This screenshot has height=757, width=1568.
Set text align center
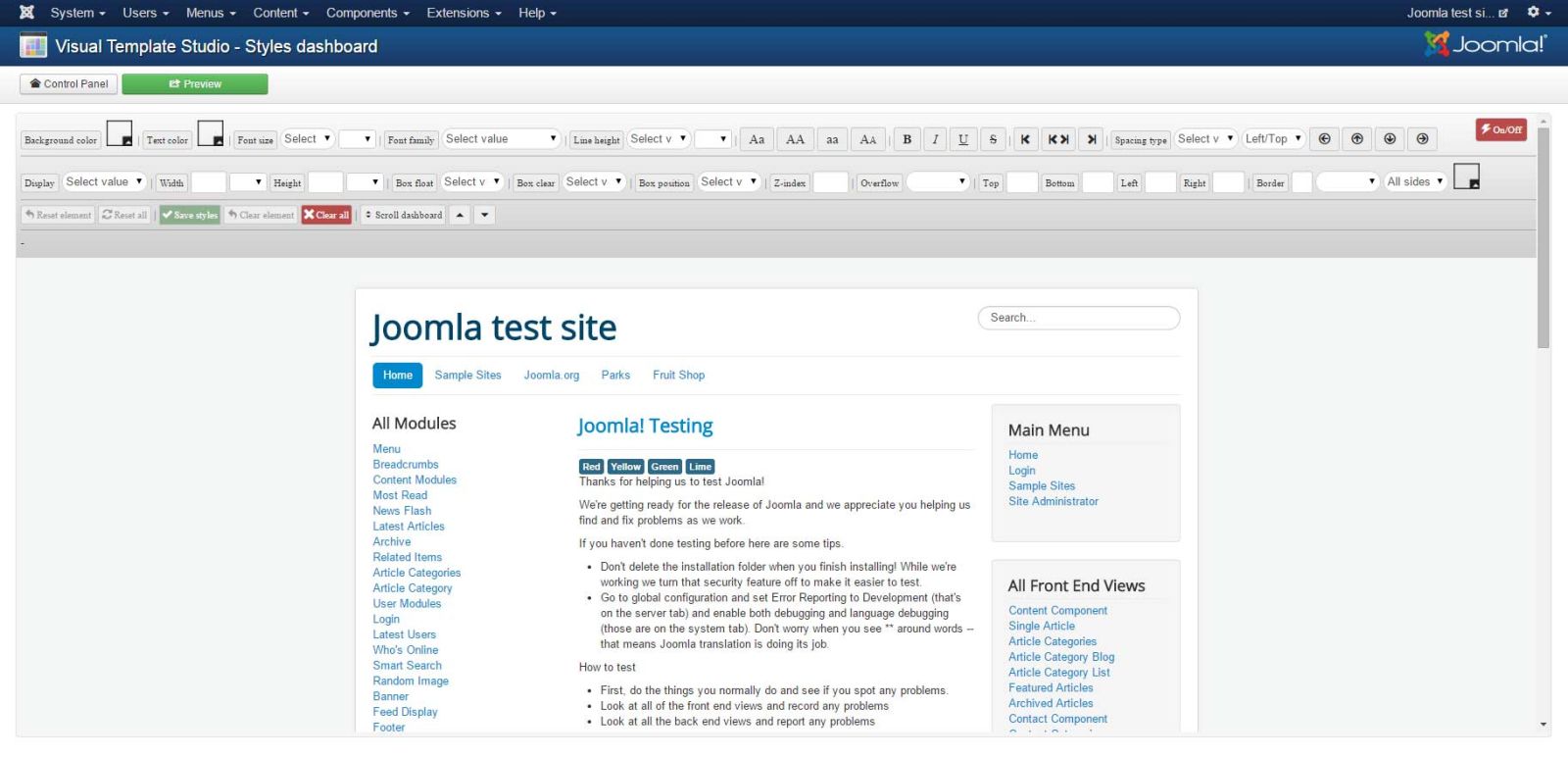coord(1058,139)
